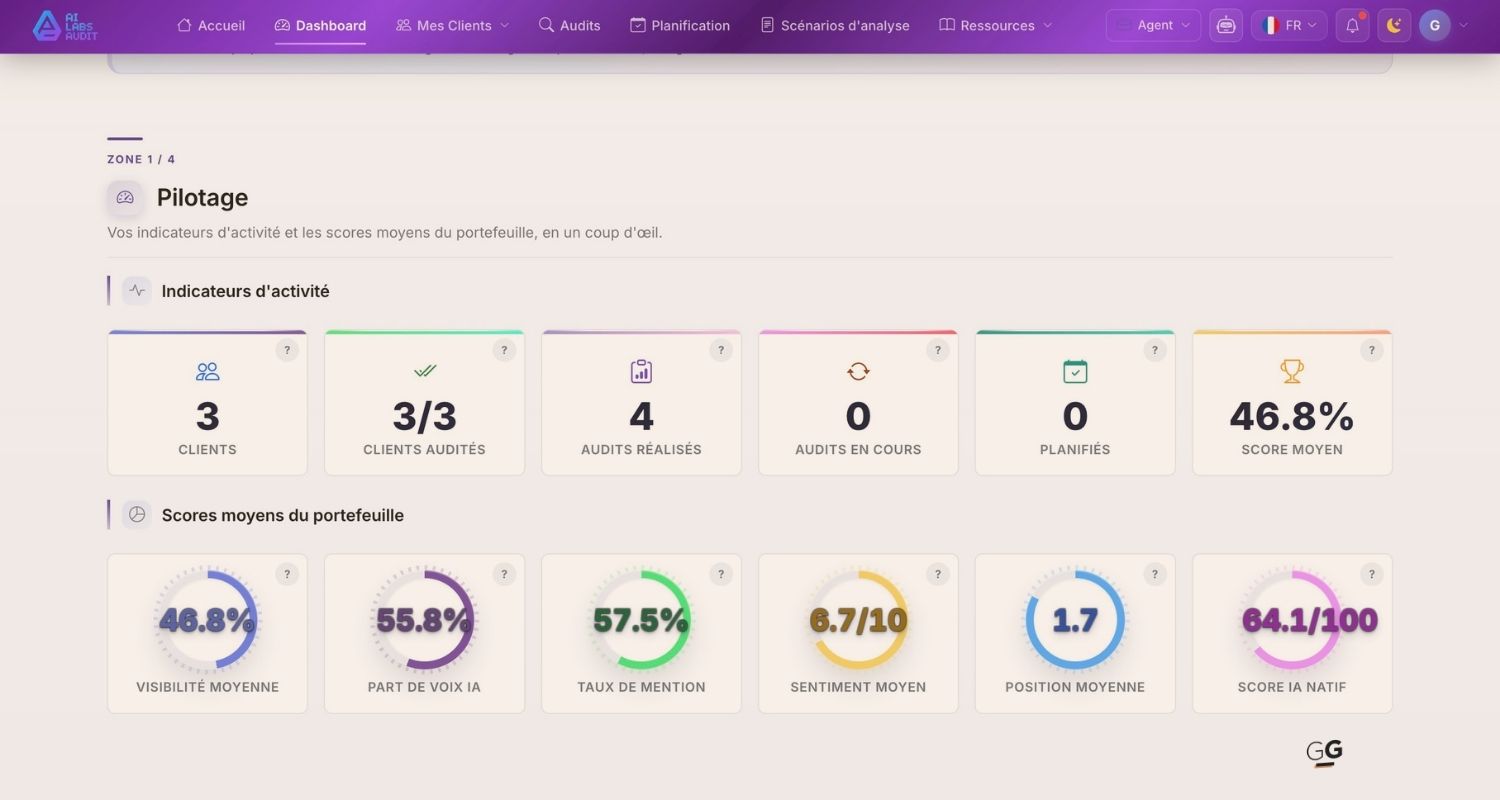Show help for Clients audités card

(x=504, y=350)
